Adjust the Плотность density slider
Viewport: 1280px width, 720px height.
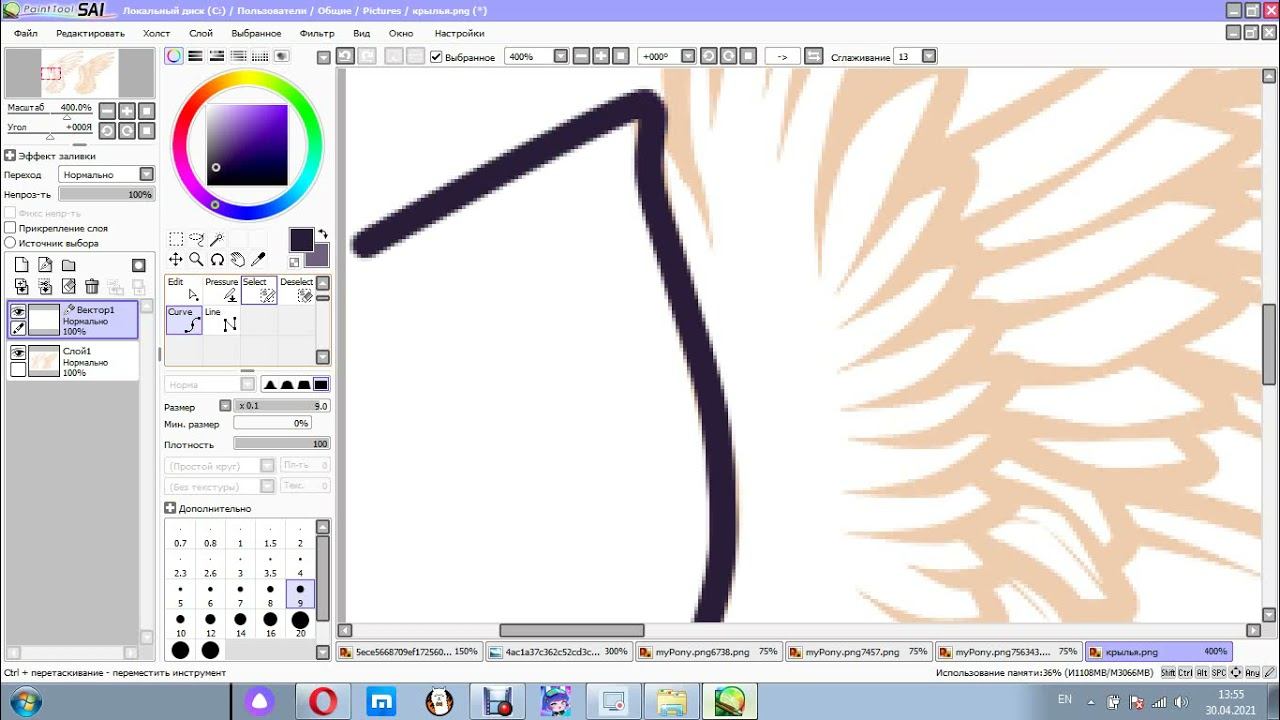(x=281, y=444)
